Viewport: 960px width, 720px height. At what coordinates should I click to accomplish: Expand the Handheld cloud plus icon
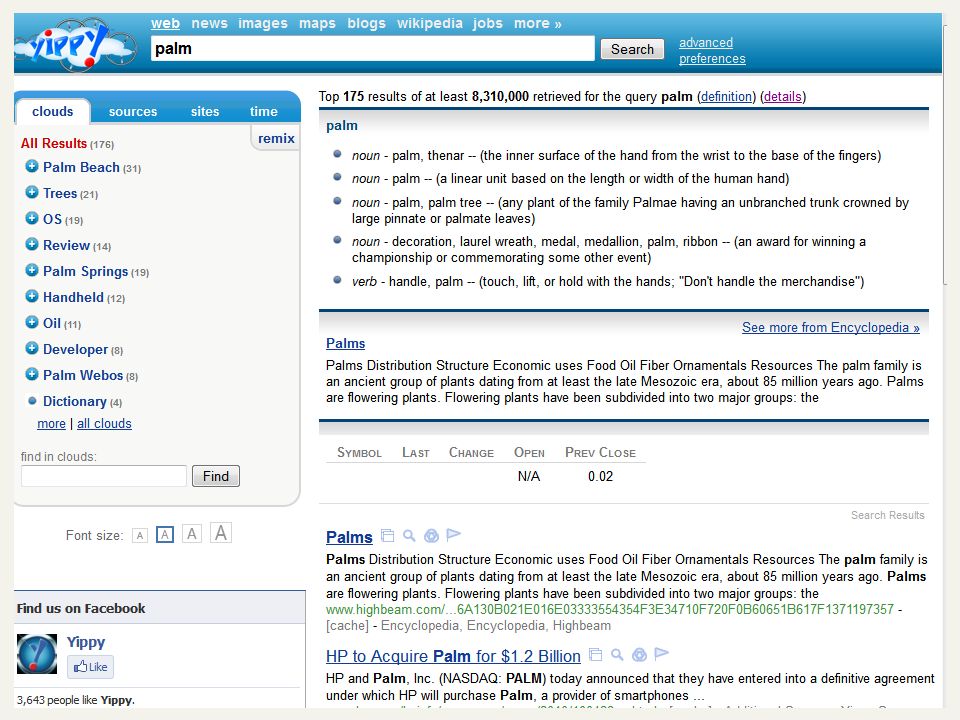point(32,296)
